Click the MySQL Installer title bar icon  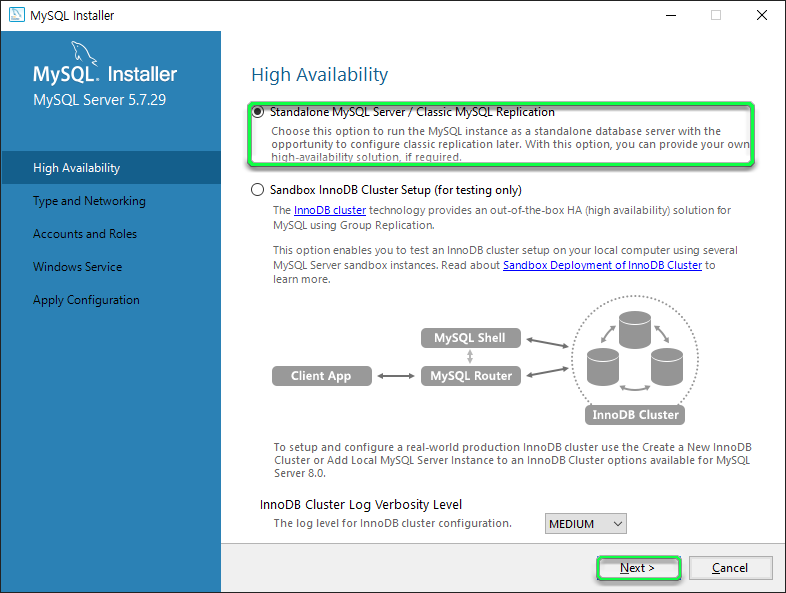pos(17,15)
